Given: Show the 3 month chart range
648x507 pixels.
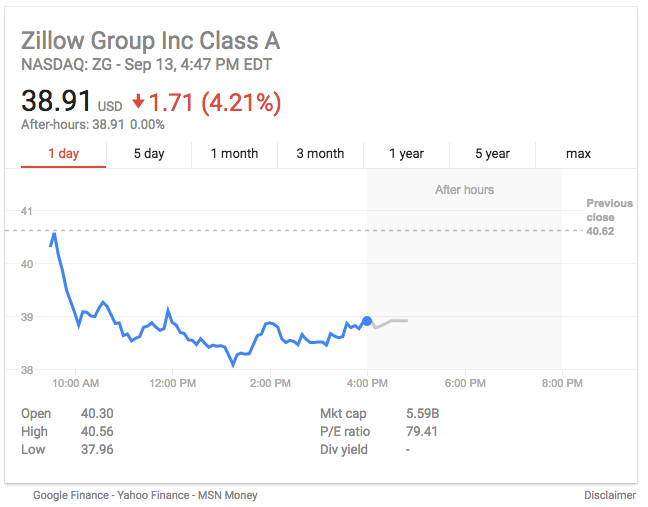Looking at the screenshot, I should (320, 154).
